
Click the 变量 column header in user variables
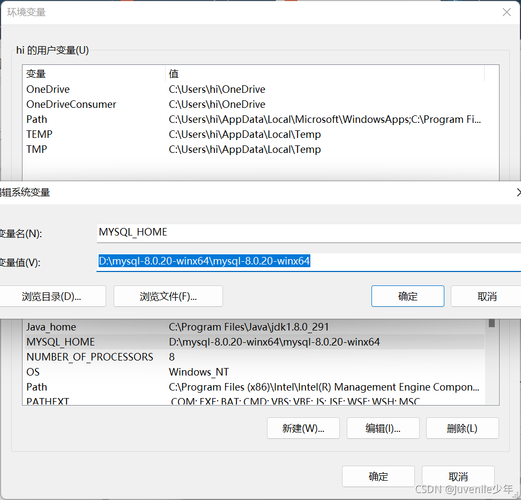[95, 74]
